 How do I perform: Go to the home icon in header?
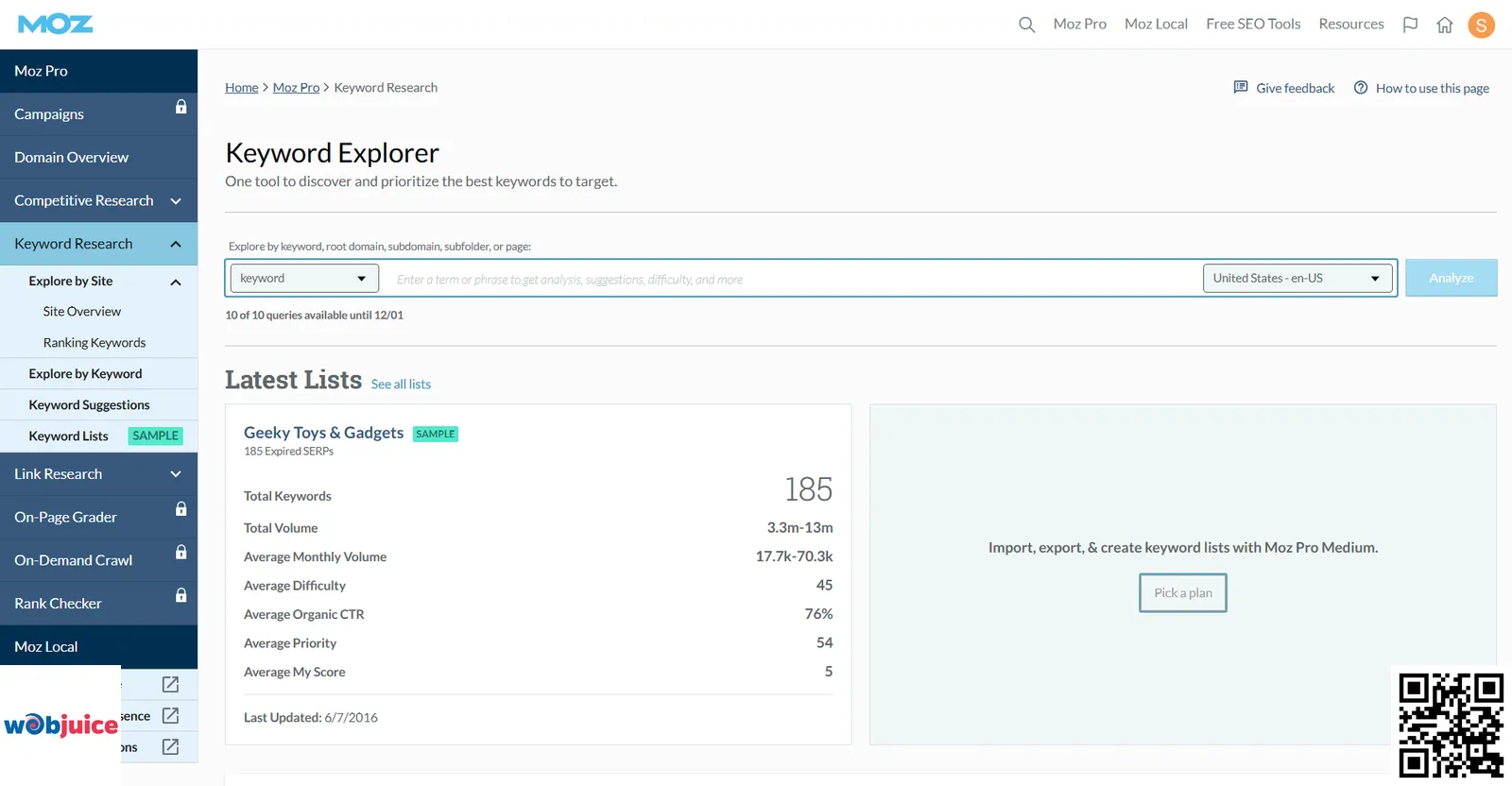point(1445,25)
